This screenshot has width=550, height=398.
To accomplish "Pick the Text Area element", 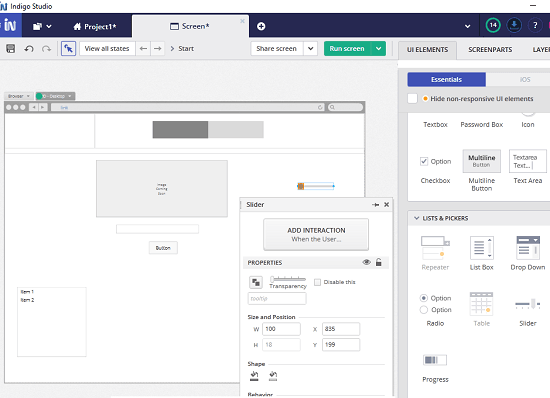I will [x=528, y=167].
